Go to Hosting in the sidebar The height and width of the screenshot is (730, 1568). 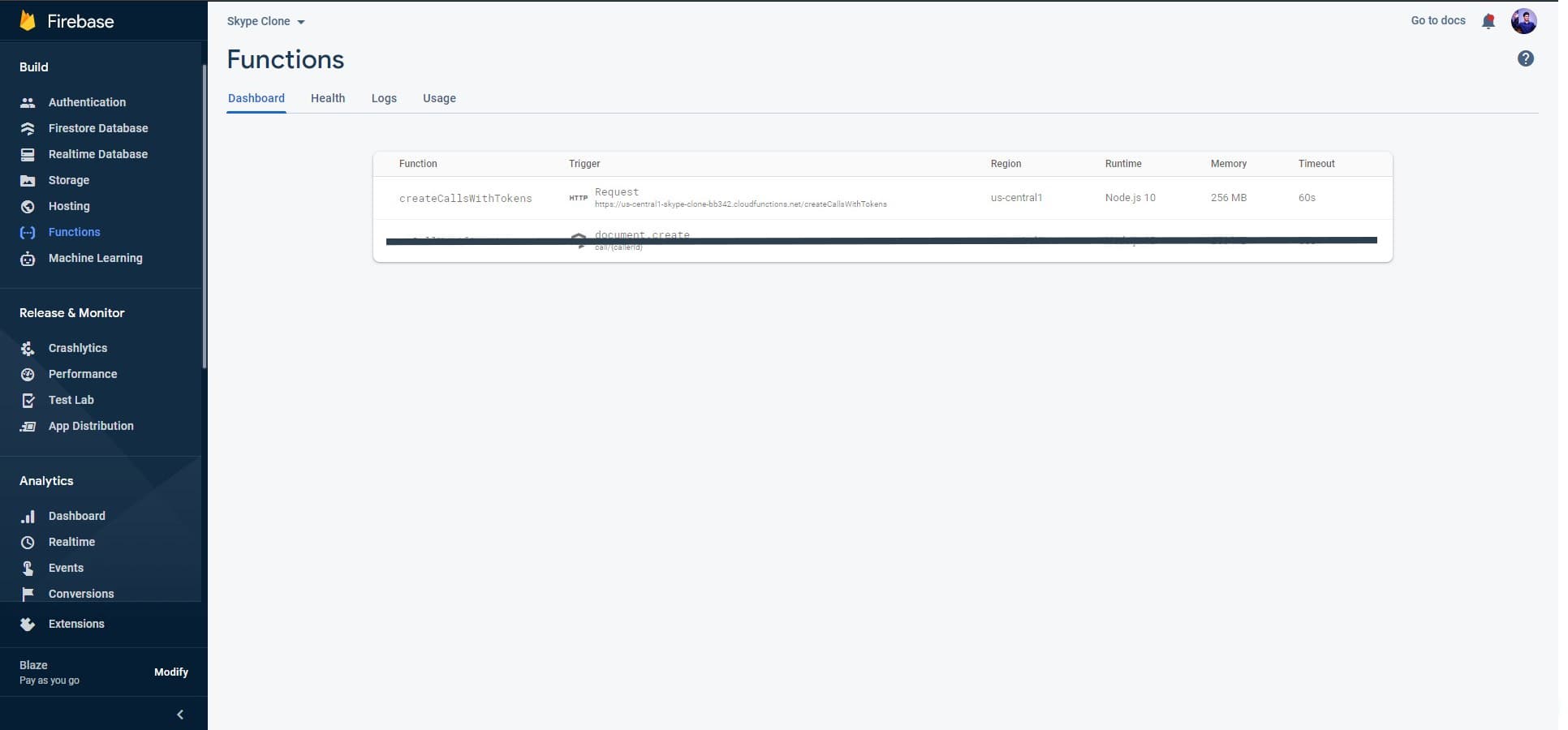coord(69,206)
